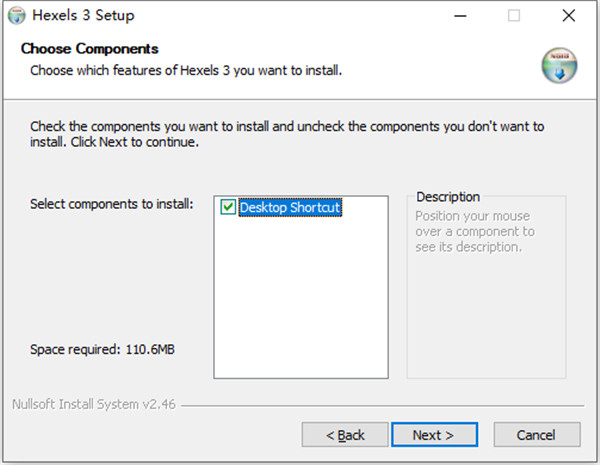This screenshot has width=600, height=465.
Task: Click the installer logo in the header
Action: (559, 65)
